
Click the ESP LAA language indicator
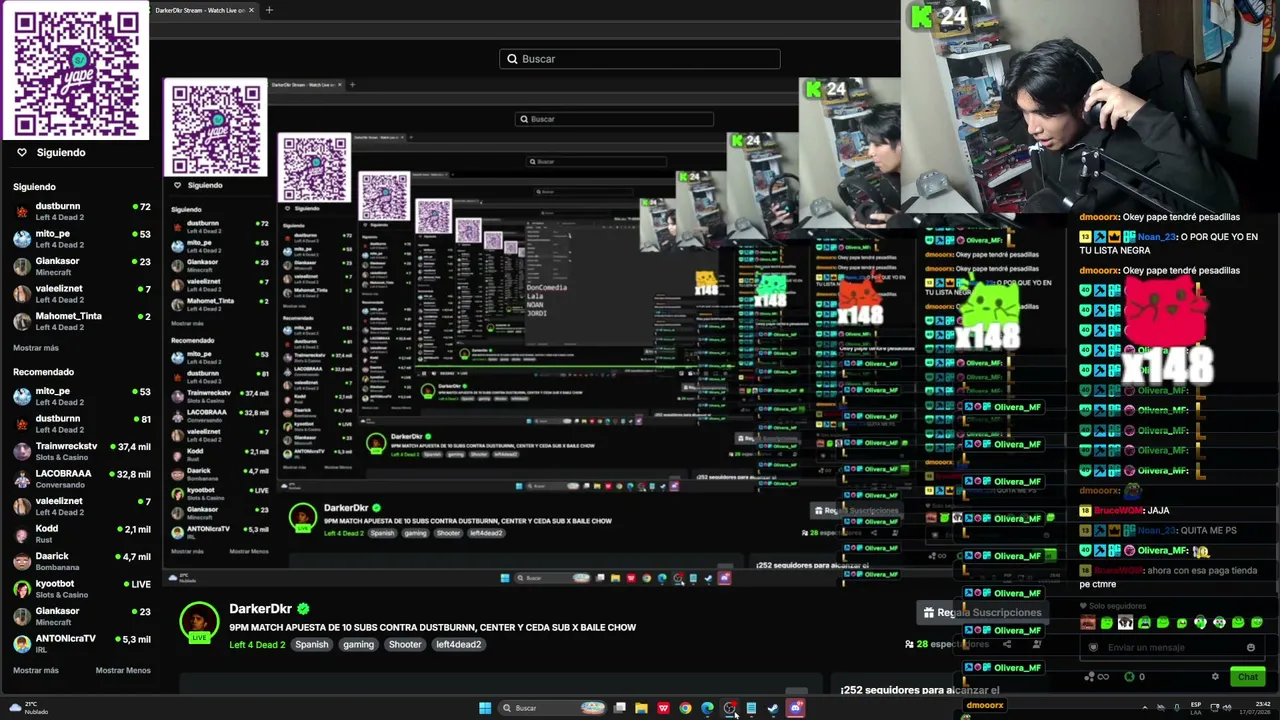(1196, 708)
